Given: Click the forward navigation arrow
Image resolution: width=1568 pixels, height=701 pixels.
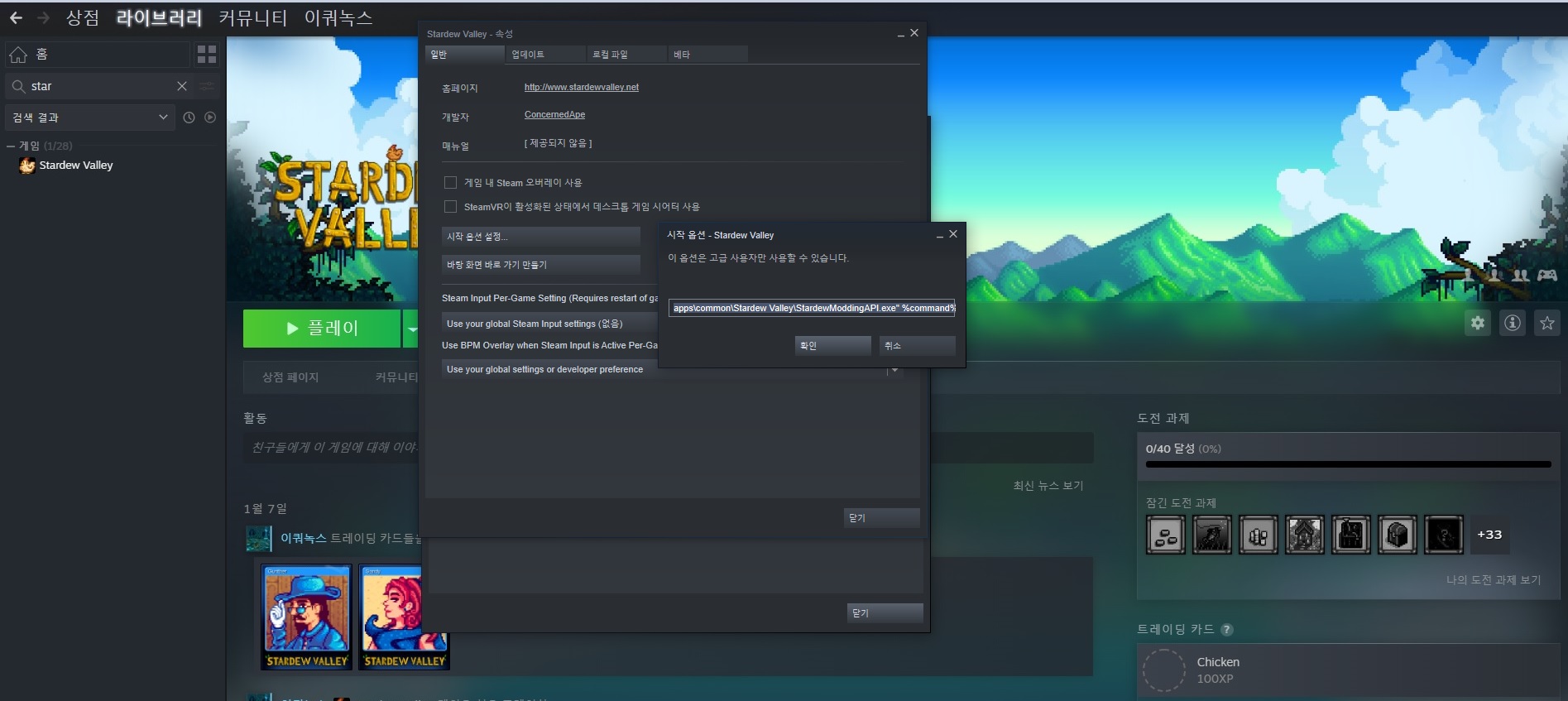Looking at the screenshot, I should click(x=43, y=17).
